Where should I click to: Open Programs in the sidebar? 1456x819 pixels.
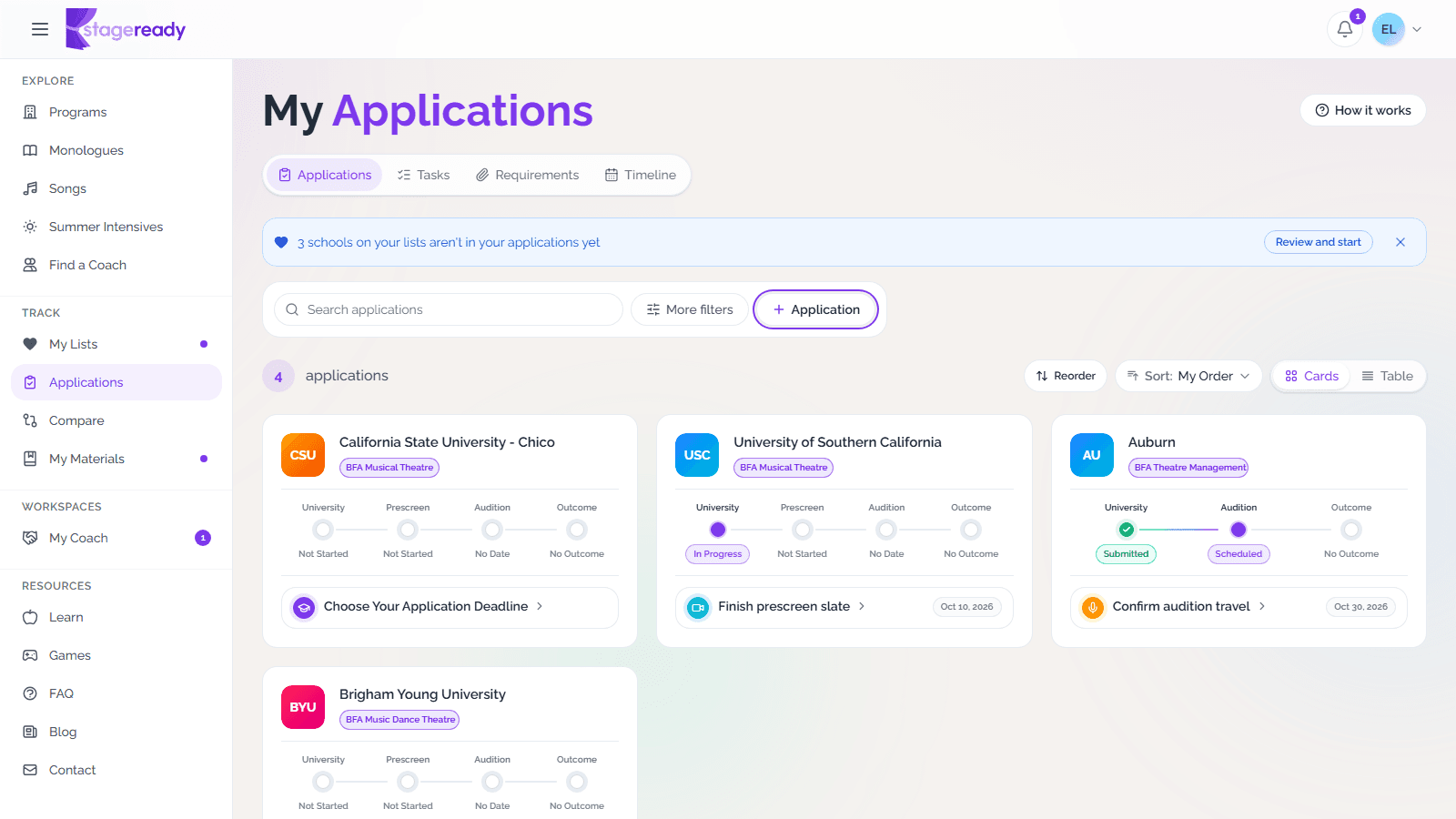click(x=116, y=112)
